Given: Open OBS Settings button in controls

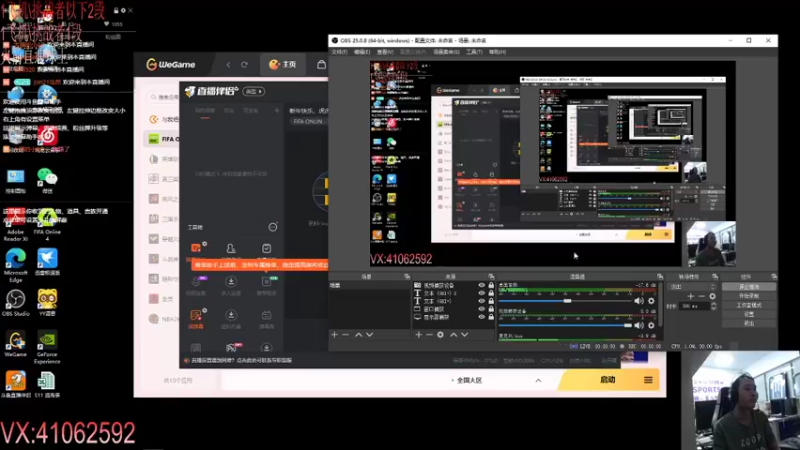Looking at the screenshot, I should (x=748, y=314).
